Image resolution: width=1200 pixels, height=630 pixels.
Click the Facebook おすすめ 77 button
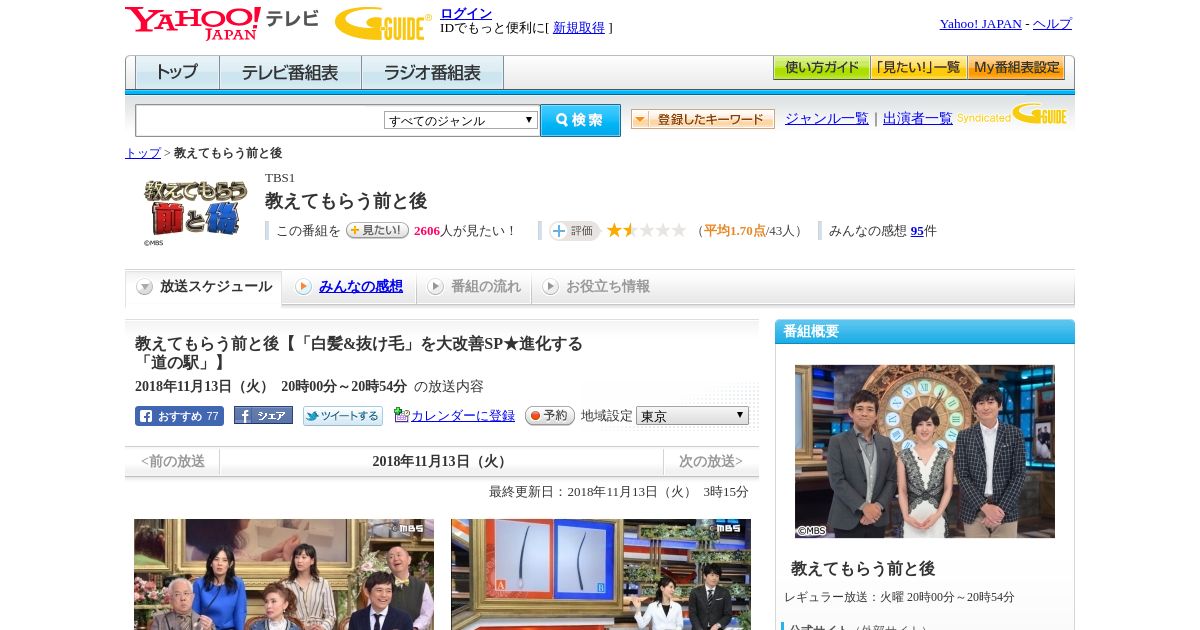179,416
